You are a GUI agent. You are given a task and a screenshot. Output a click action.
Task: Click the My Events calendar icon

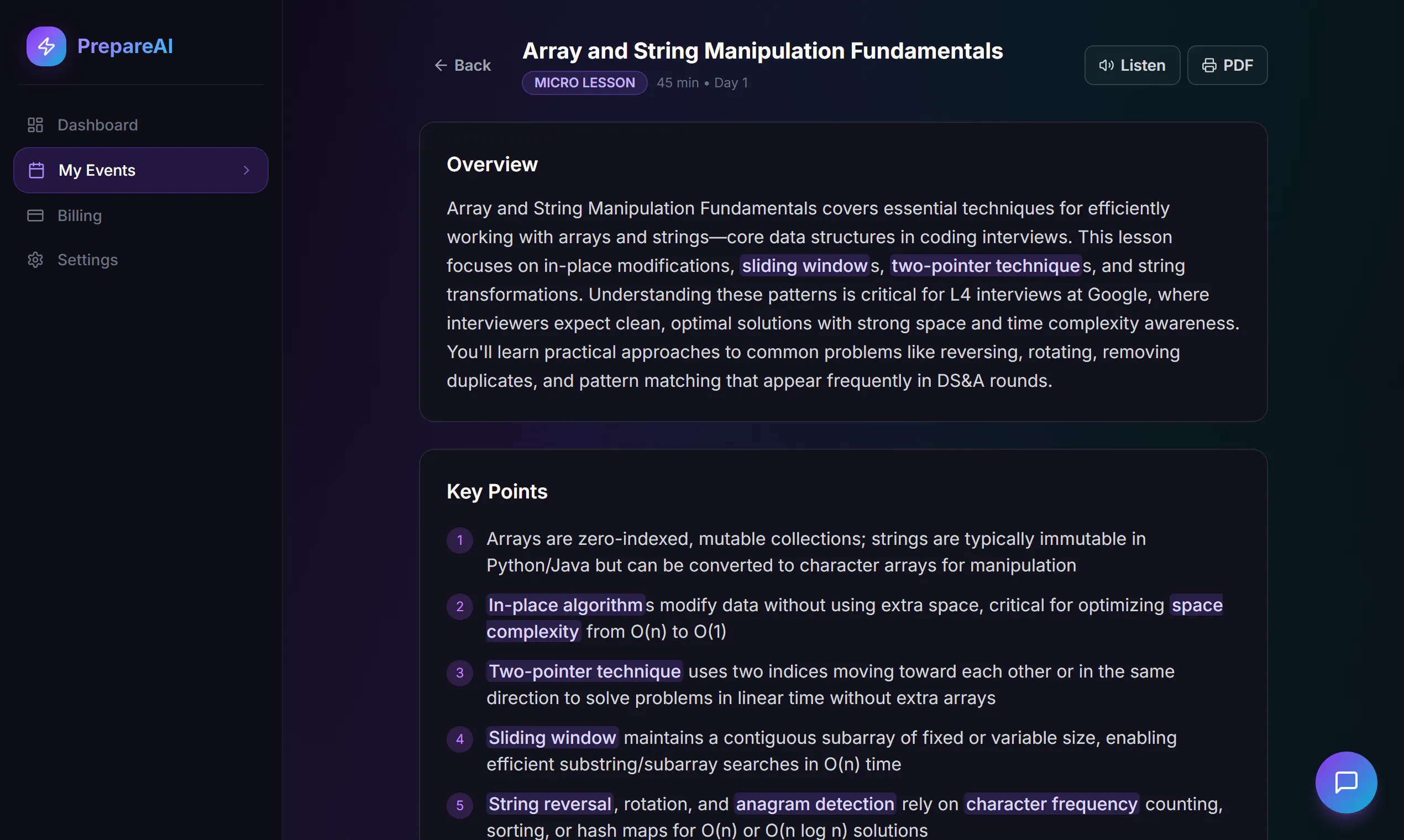[x=36, y=170]
